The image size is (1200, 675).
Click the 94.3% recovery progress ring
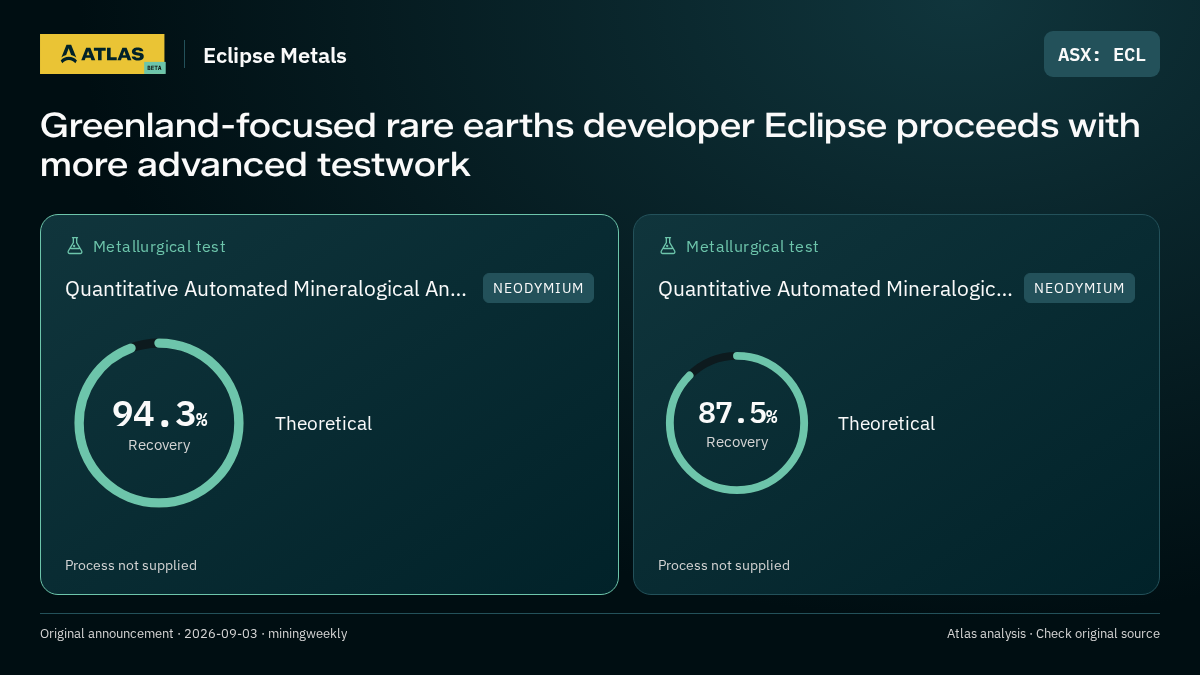click(159, 423)
